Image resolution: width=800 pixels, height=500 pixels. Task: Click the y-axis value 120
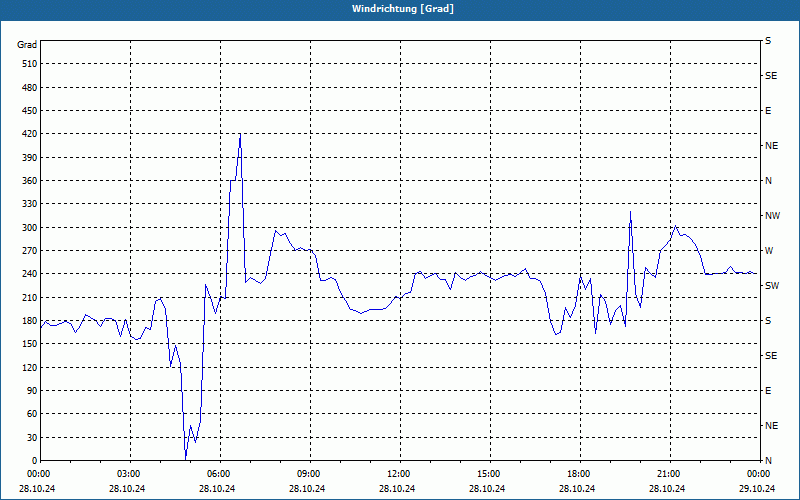click(30, 367)
